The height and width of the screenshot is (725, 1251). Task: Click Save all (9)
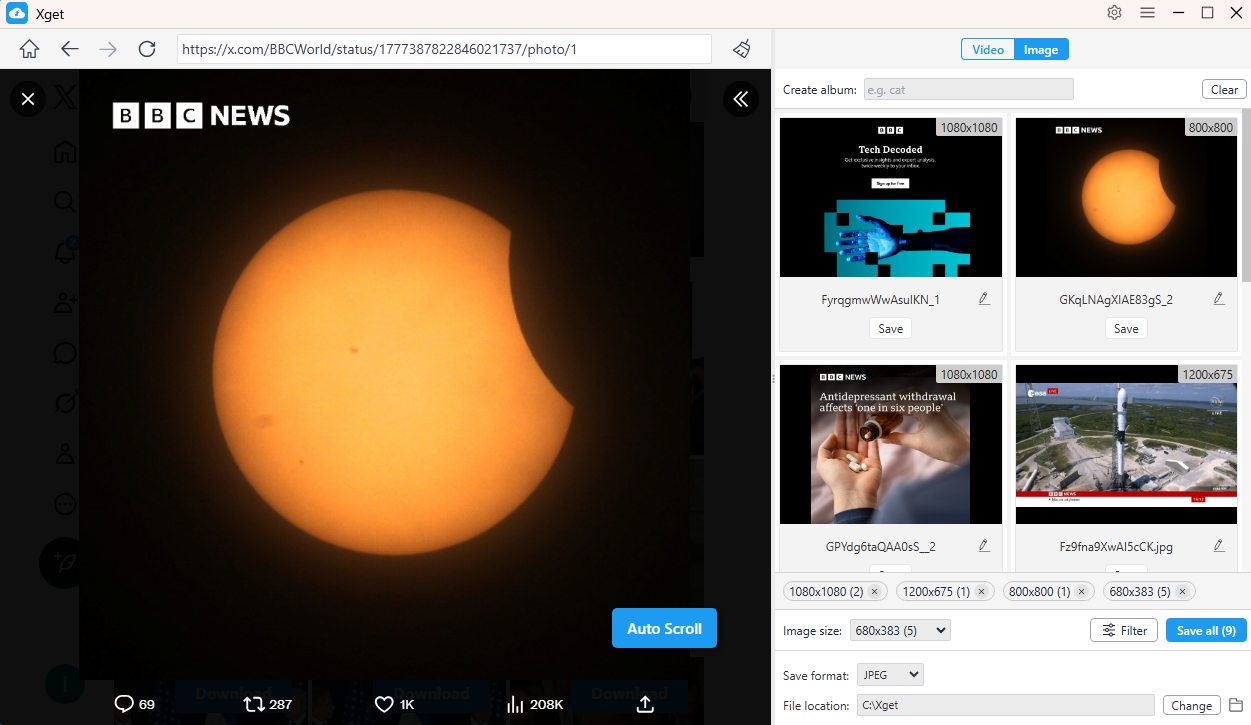[1206, 630]
